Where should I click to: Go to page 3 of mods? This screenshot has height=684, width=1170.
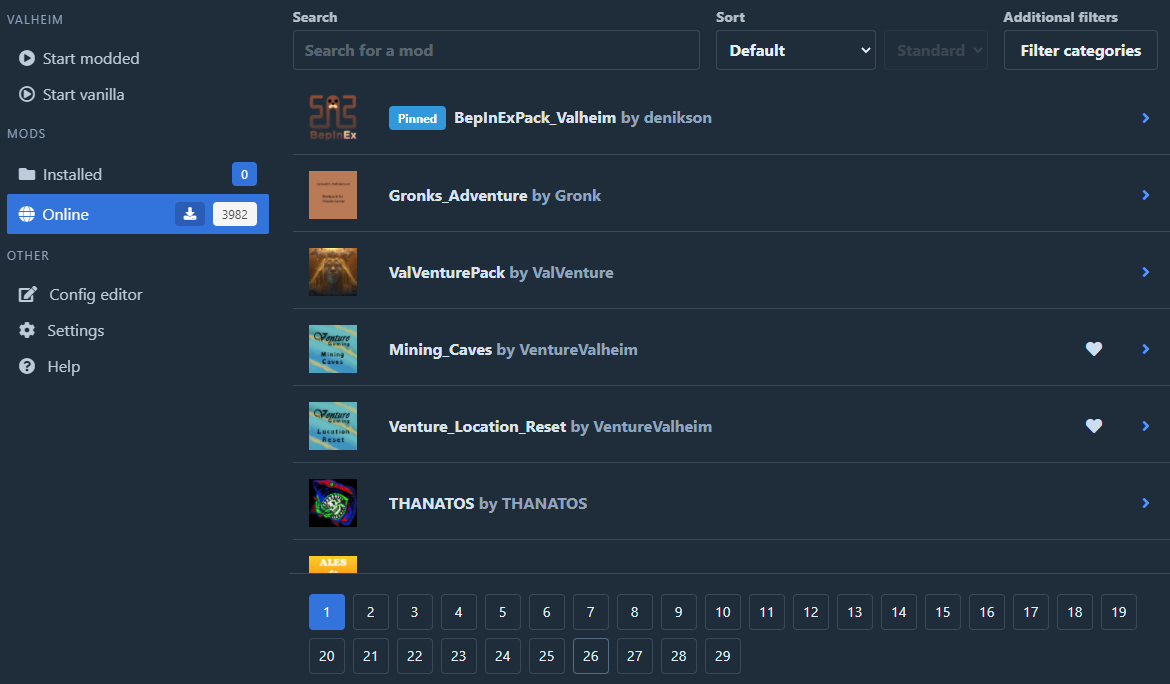tap(415, 612)
